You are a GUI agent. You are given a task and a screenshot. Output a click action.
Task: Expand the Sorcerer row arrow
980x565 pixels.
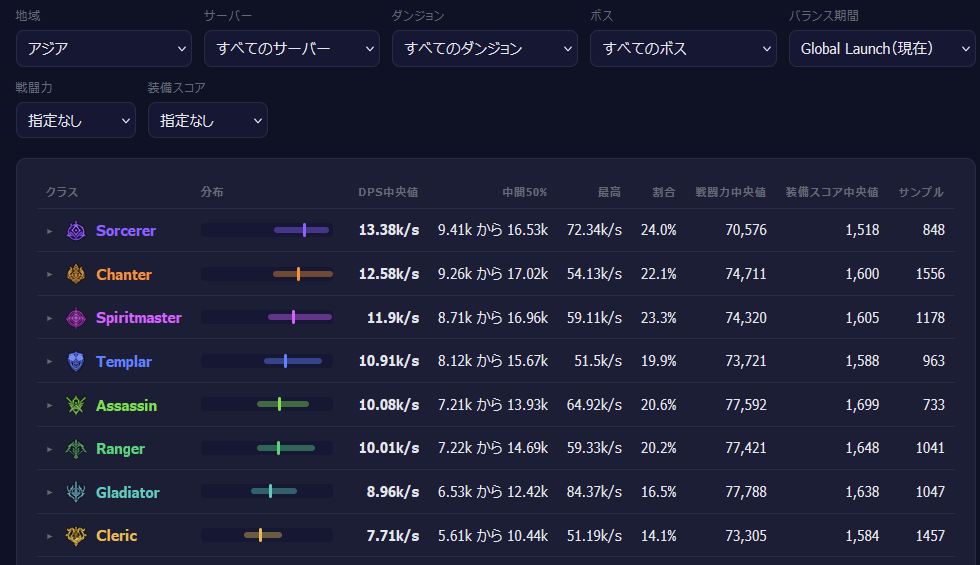click(49, 231)
